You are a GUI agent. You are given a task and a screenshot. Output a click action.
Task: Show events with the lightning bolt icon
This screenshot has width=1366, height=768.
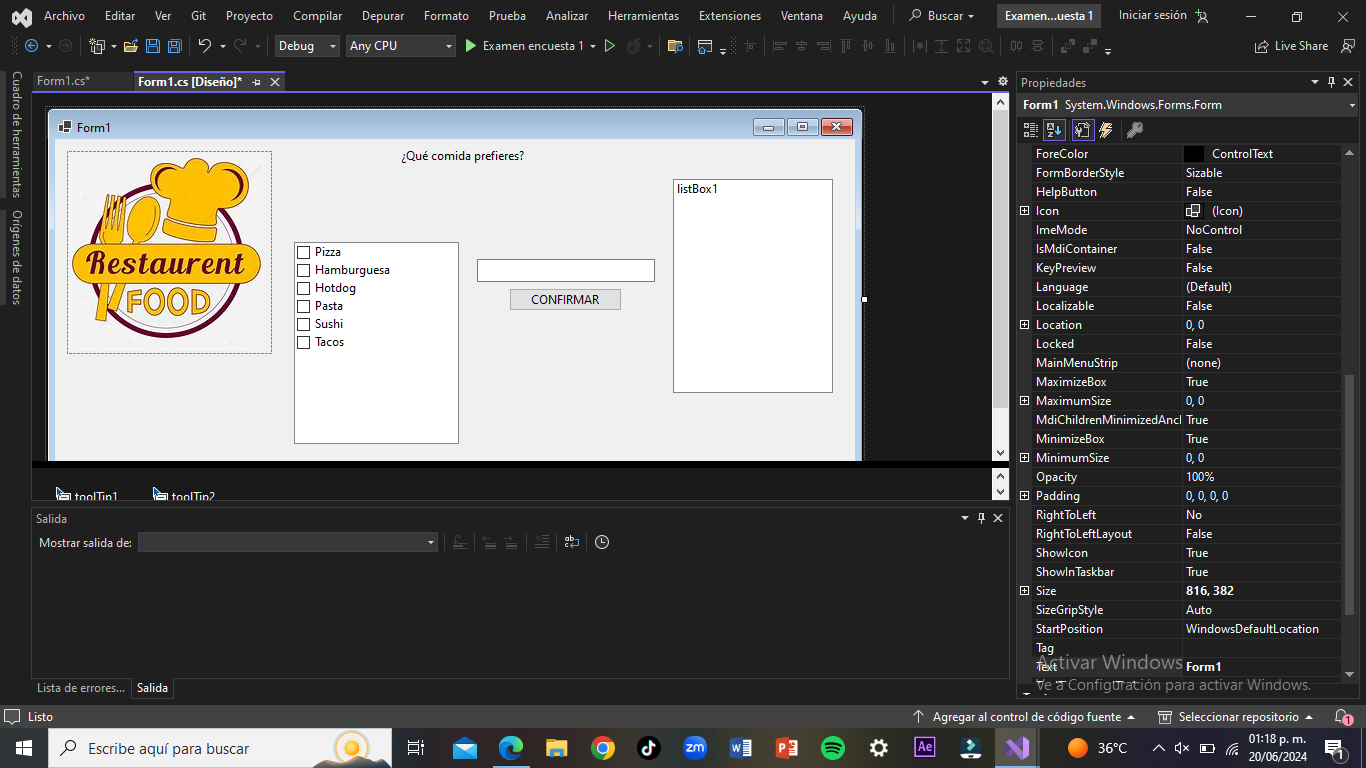coord(1106,130)
